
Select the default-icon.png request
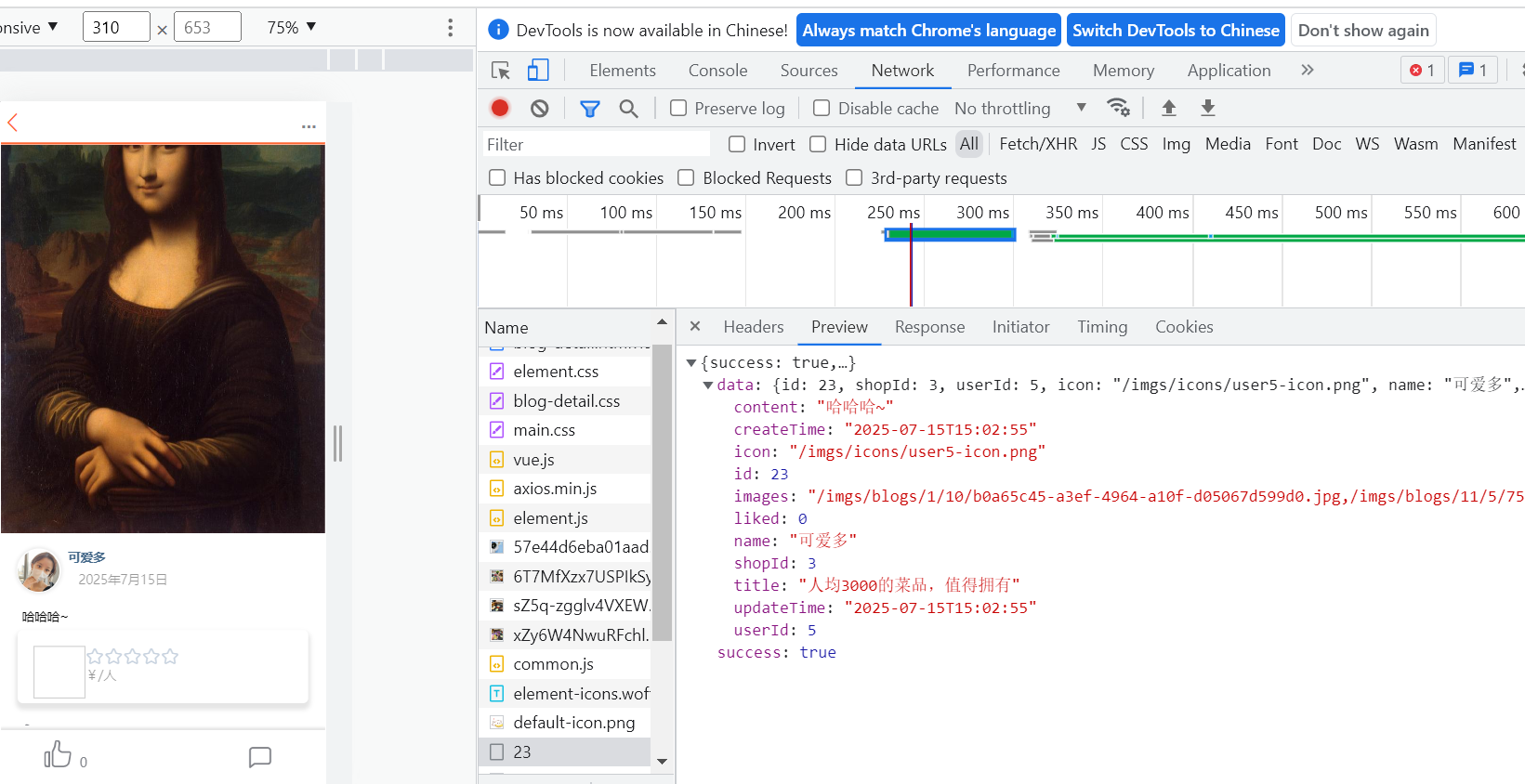(565, 722)
